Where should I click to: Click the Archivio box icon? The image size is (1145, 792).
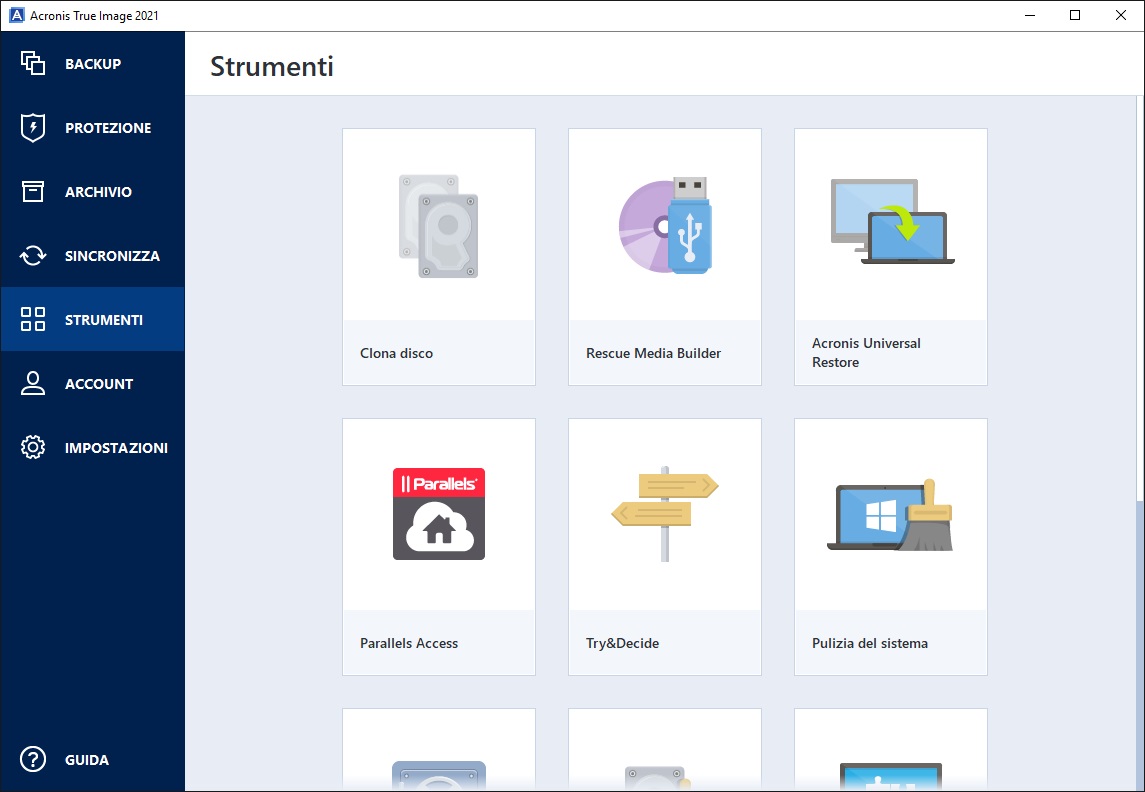(x=33, y=191)
